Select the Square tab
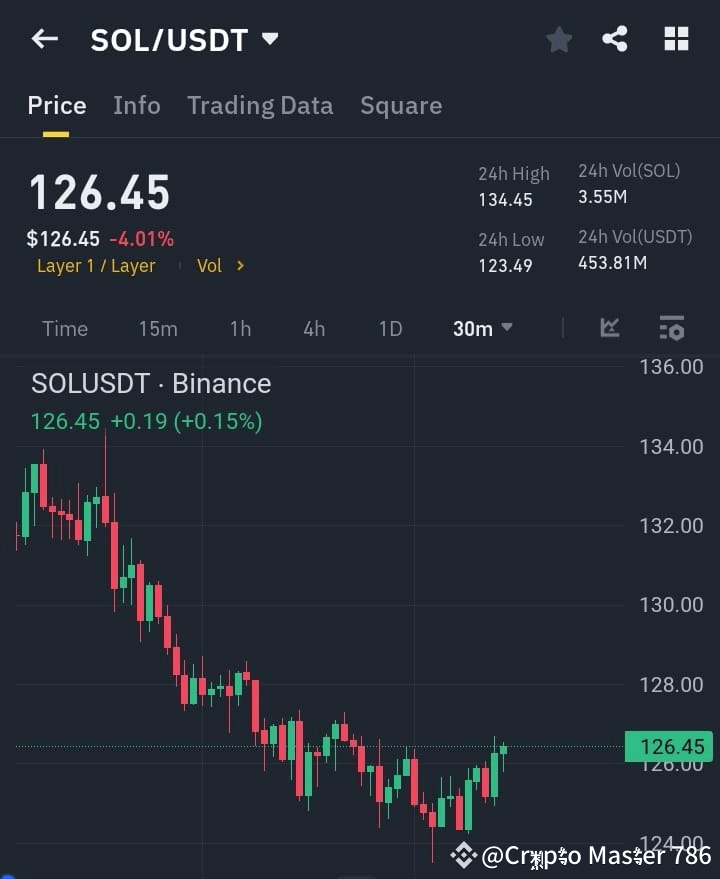 click(400, 105)
